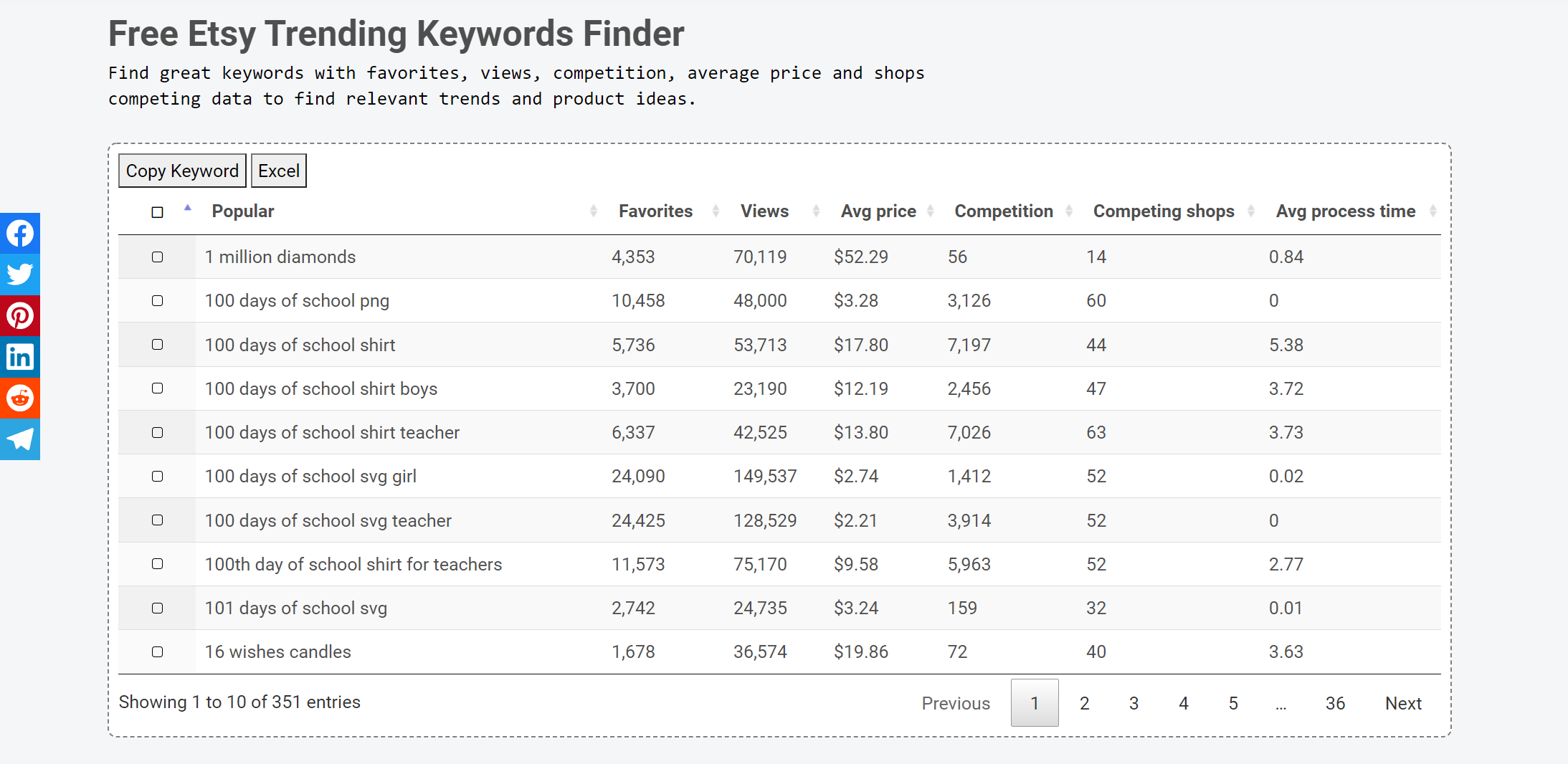Click the '7,197' competition cell
This screenshot has width=1568, height=764.
coord(969,345)
